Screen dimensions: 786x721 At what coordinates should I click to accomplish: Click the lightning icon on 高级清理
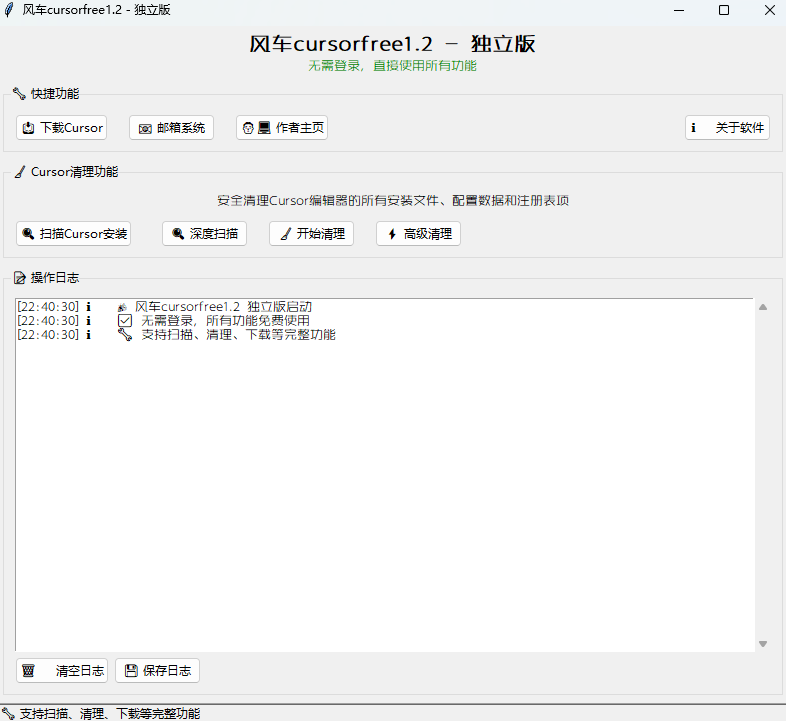click(392, 234)
